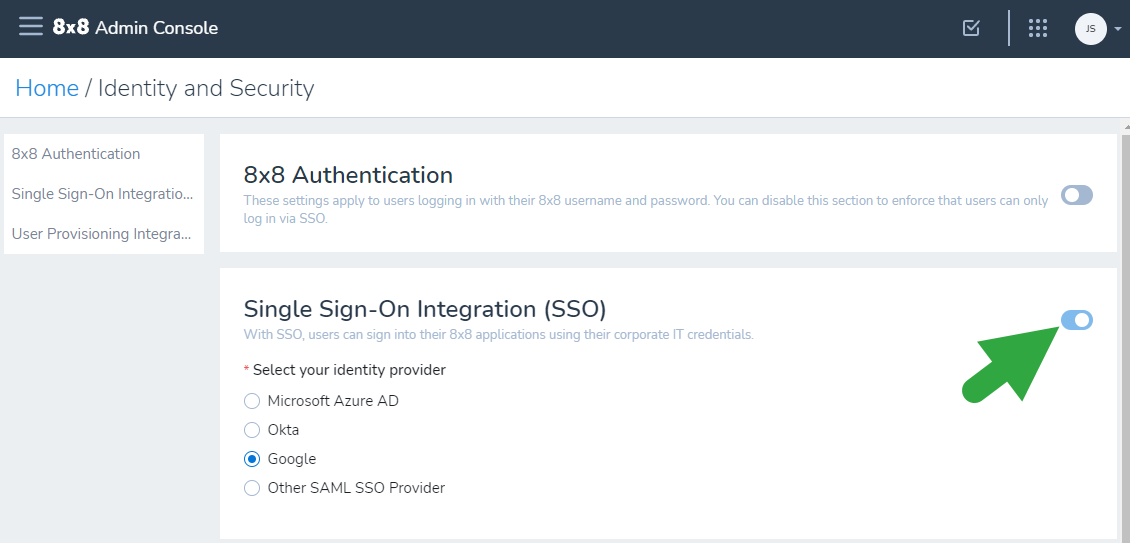The height and width of the screenshot is (543, 1130).
Task: Select Other SAML SSO Provider option
Action: [252, 487]
